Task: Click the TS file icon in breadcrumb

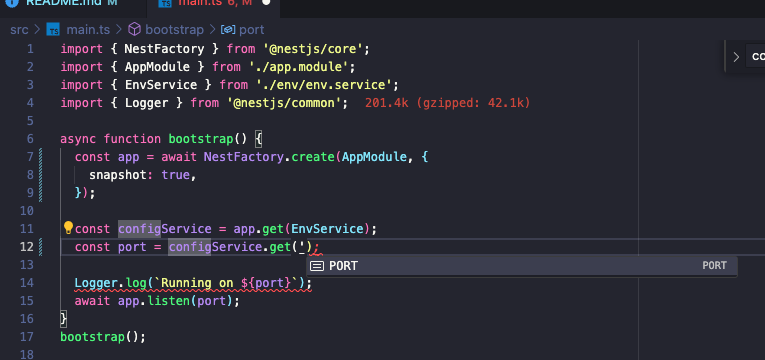Action: [x=53, y=30]
